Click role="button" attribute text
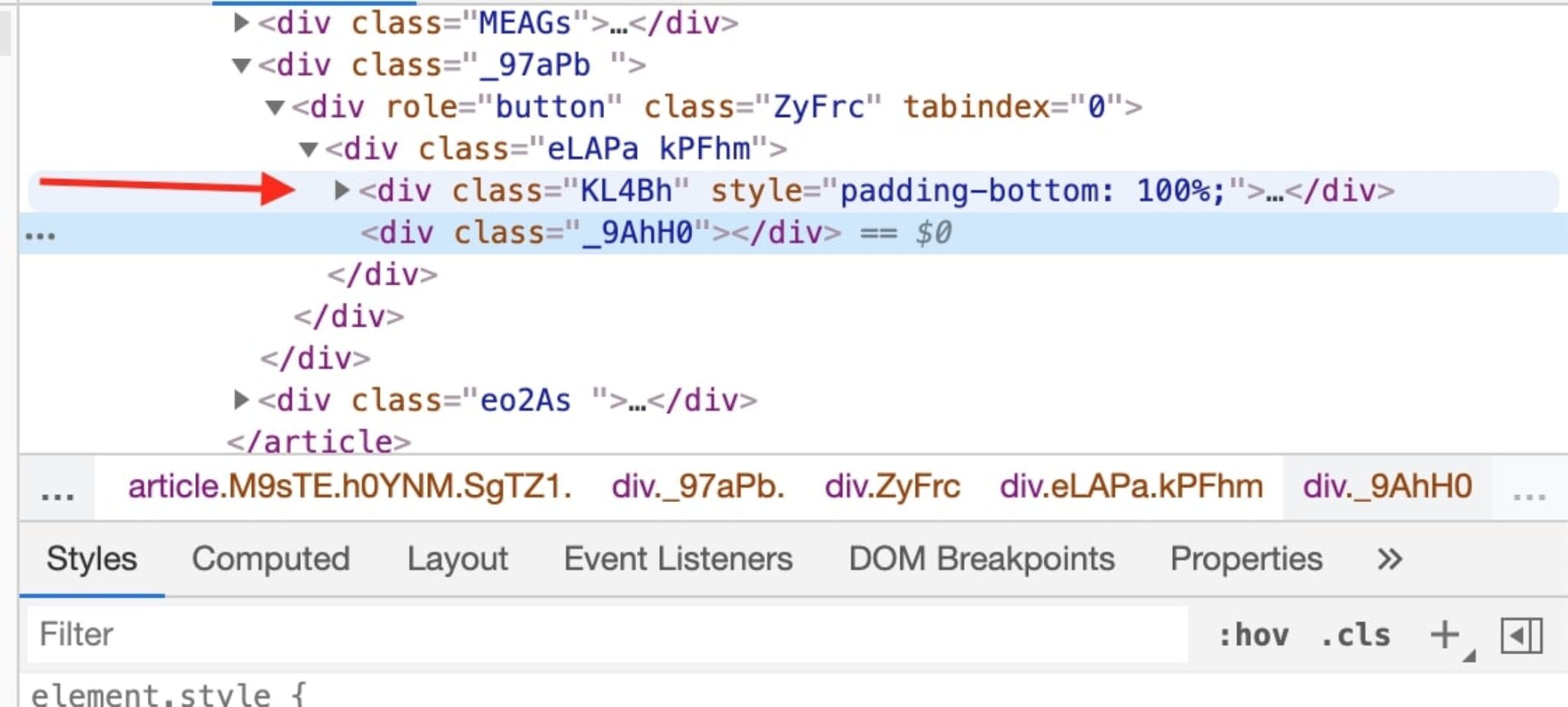This screenshot has height=707, width=1568. pos(504,107)
